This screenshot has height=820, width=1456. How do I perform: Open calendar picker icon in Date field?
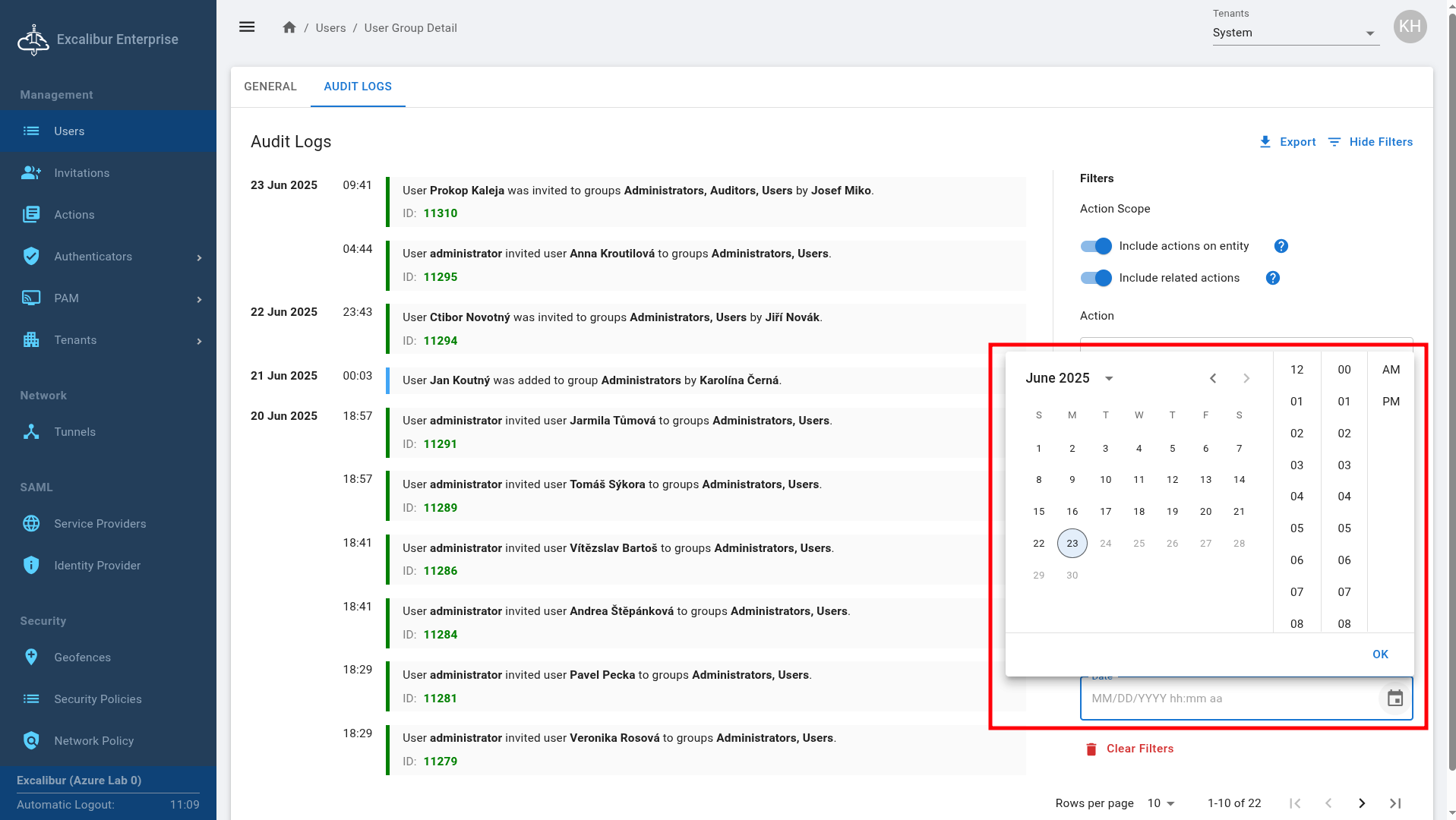tap(1394, 699)
